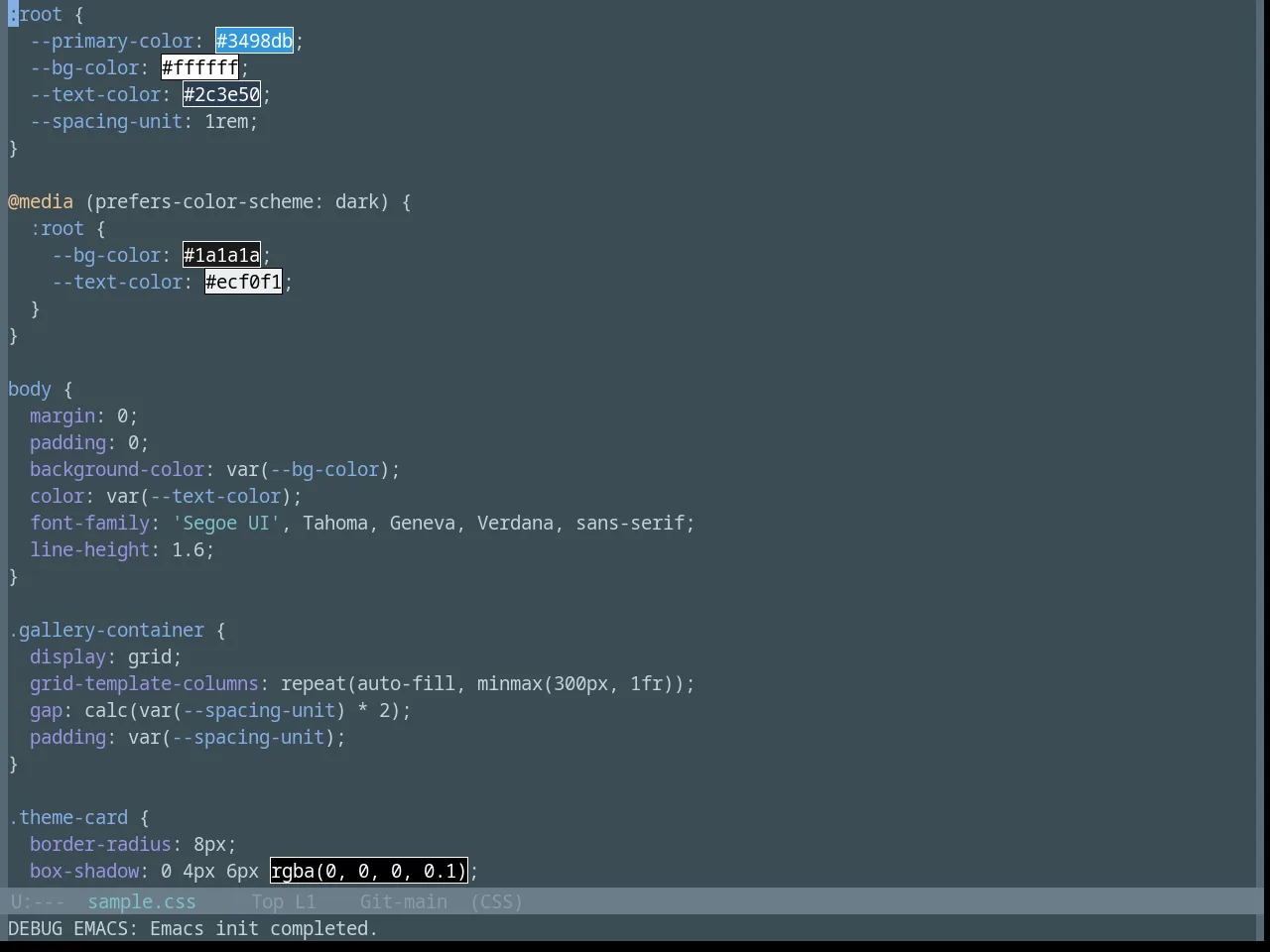1270x952 pixels.
Task: Click the '.theme-card' selector
Action: tap(67, 817)
